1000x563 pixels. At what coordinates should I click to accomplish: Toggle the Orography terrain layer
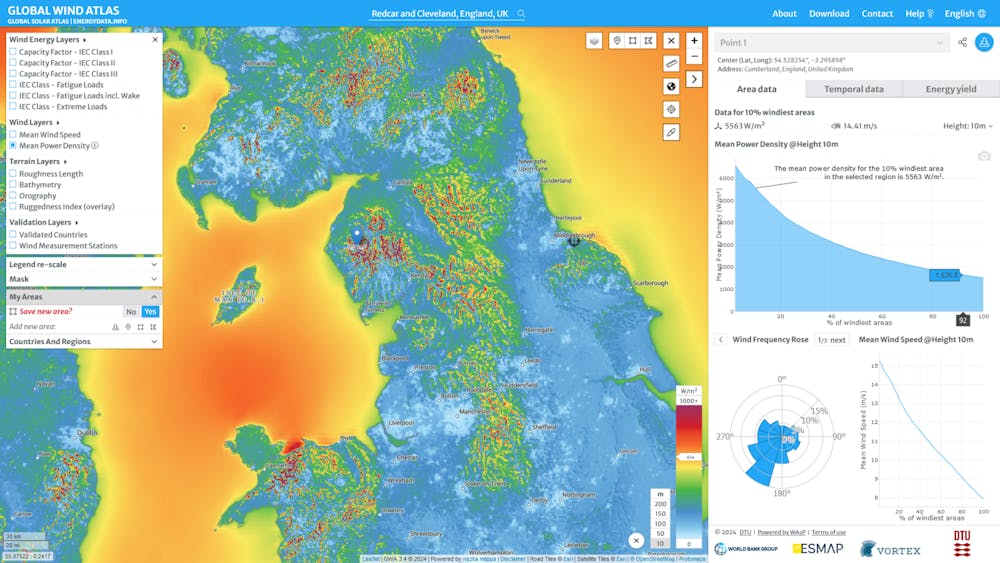click(x=13, y=196)
